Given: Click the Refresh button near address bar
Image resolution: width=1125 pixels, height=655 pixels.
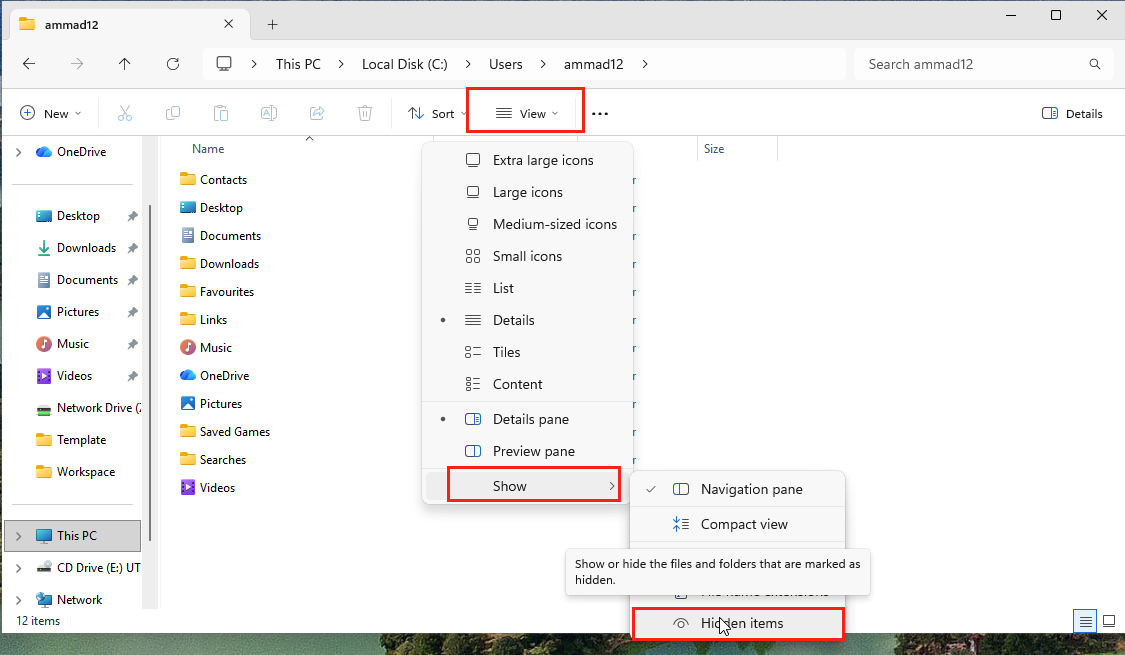Looking at the screenshot, I should (x=173, y=64).
